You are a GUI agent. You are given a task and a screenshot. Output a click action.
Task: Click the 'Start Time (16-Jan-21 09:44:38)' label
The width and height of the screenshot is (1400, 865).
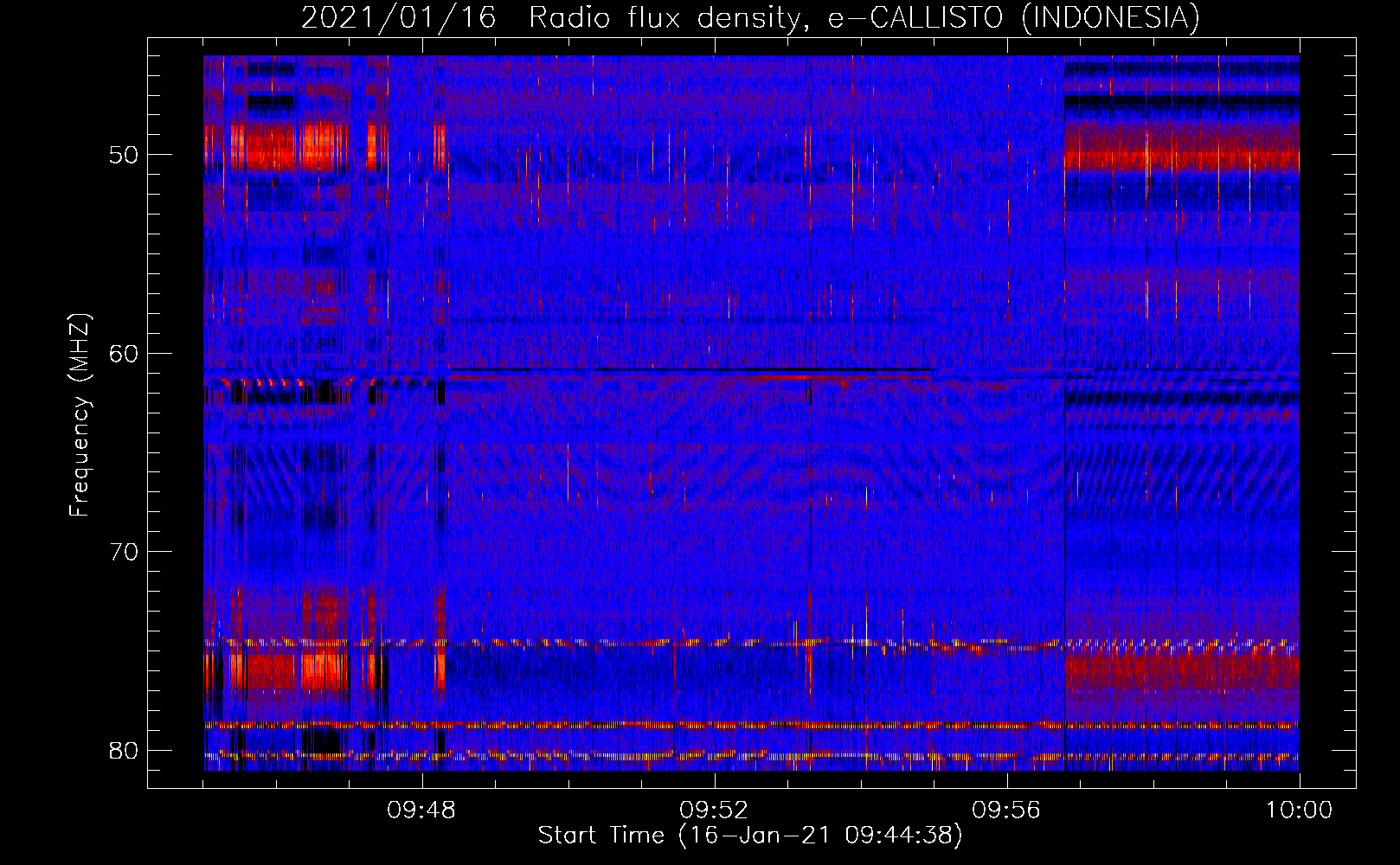750,836
